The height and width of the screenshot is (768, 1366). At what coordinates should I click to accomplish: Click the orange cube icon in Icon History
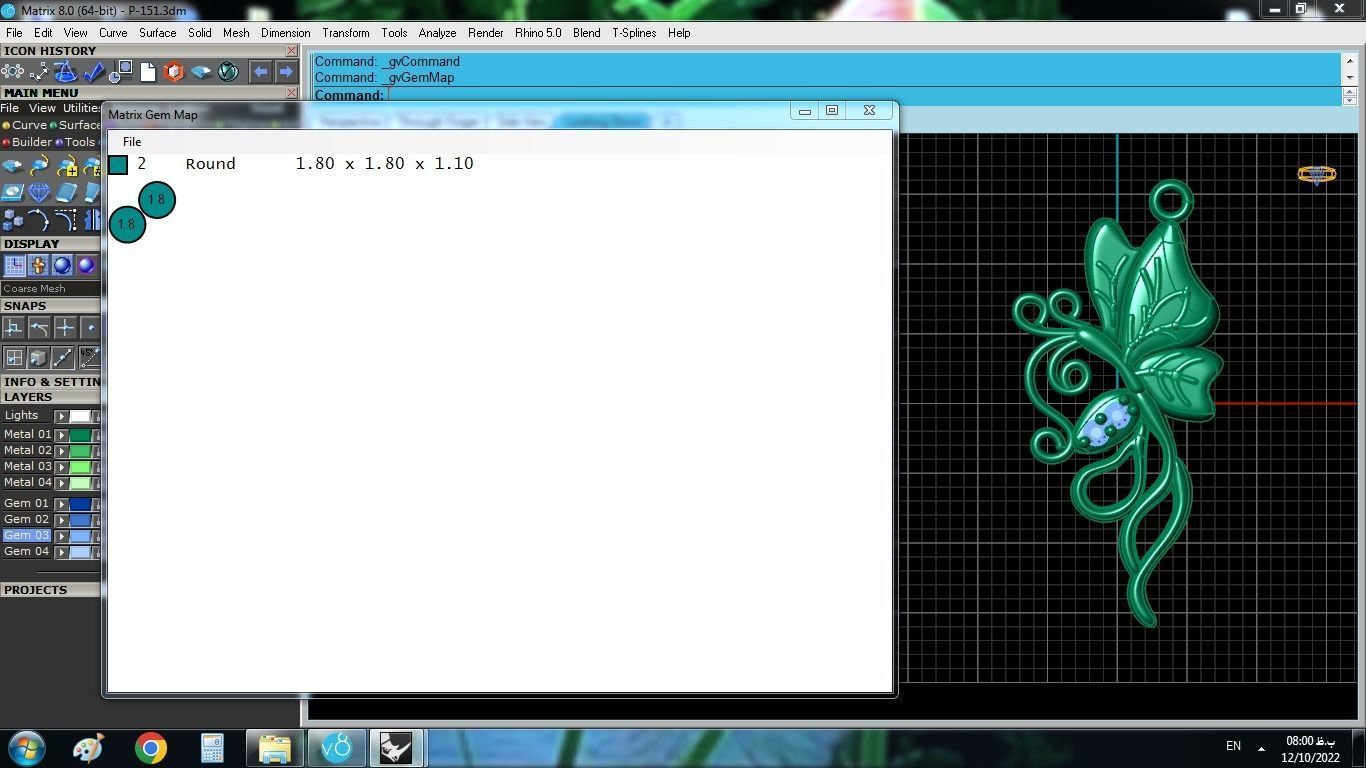174,71
